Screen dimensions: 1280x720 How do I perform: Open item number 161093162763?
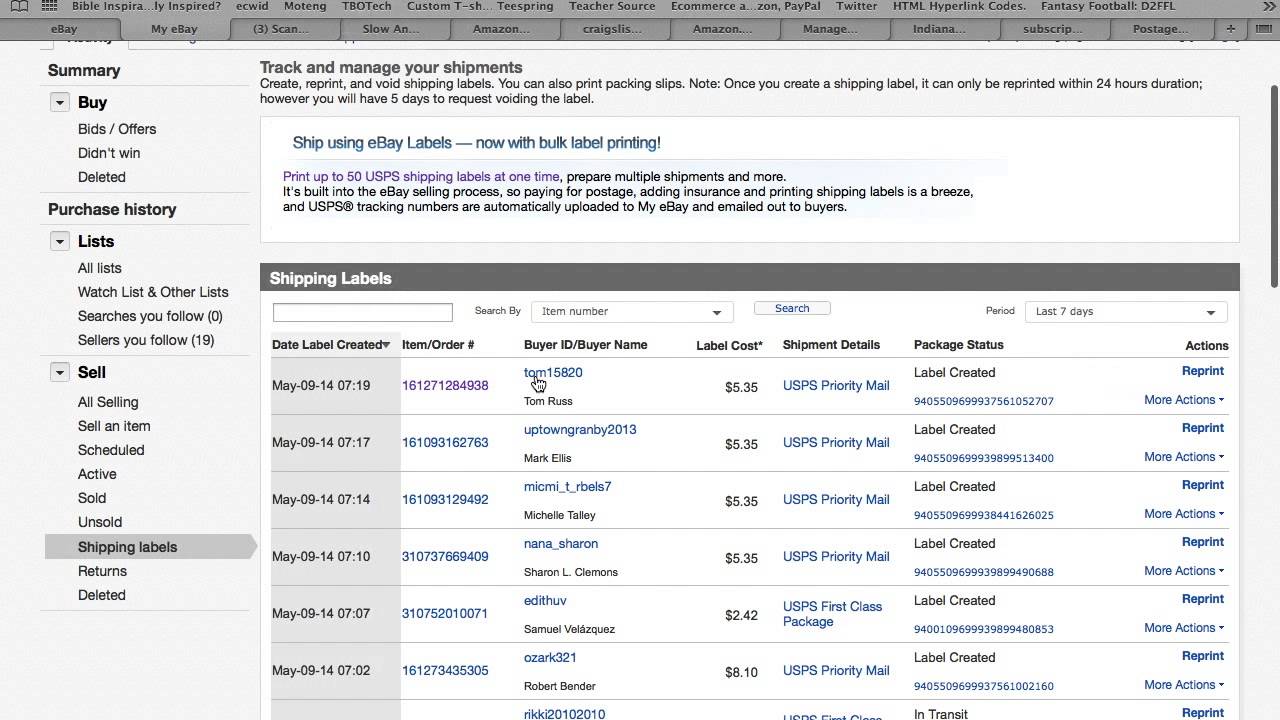pos(445,443)
